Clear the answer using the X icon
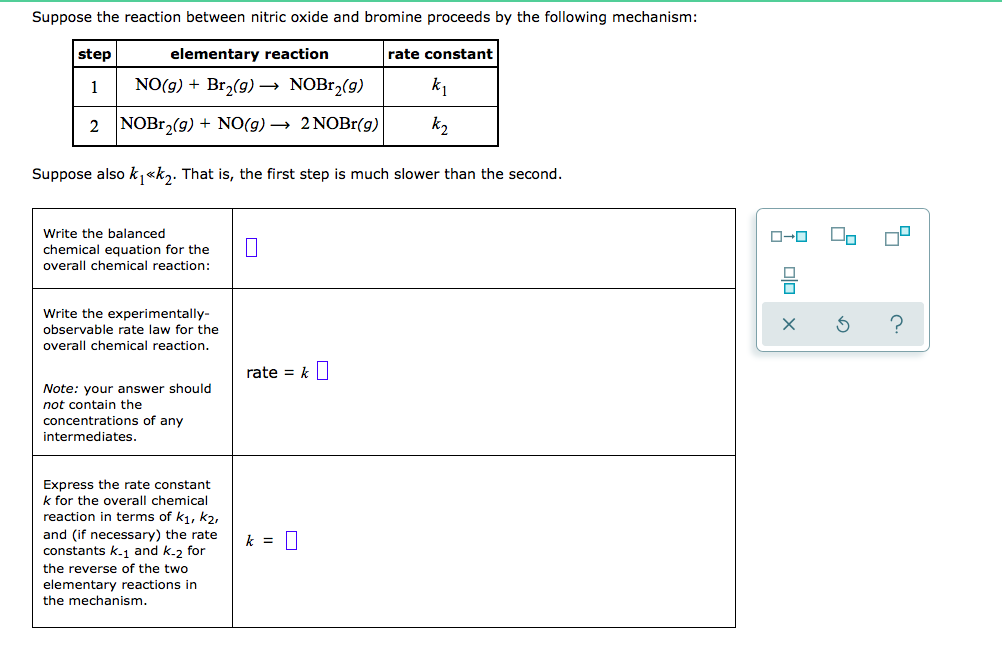The height and width of the screenshot is (669, 1002). [789, 324]
